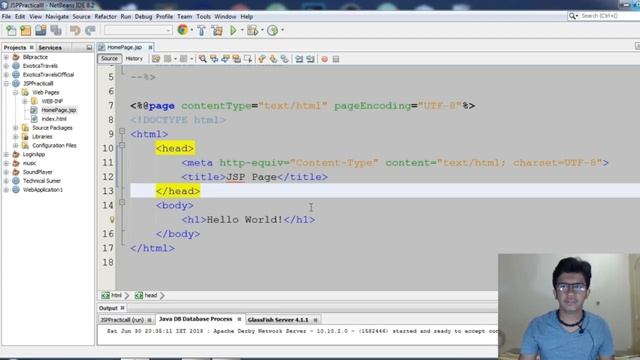
Task: Click the Profile Project toolbar icon
Action: click(272, 30)
